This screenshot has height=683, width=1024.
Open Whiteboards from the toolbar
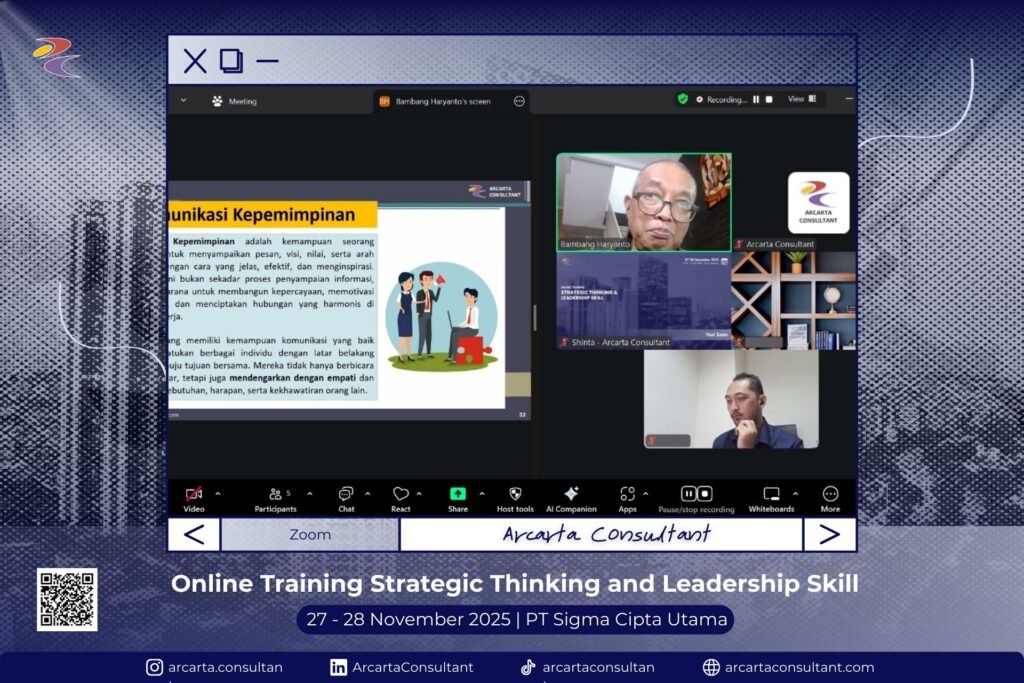(771, 494)
